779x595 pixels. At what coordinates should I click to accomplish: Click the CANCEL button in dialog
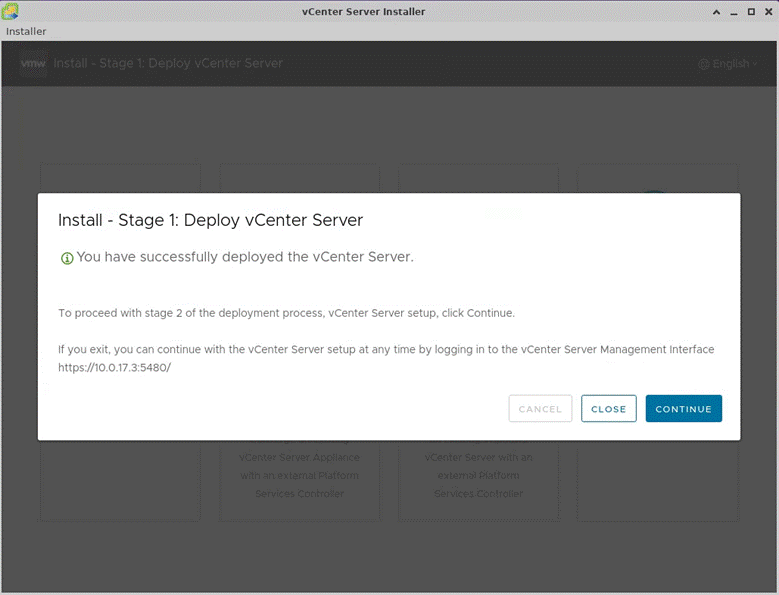(540, 408)
